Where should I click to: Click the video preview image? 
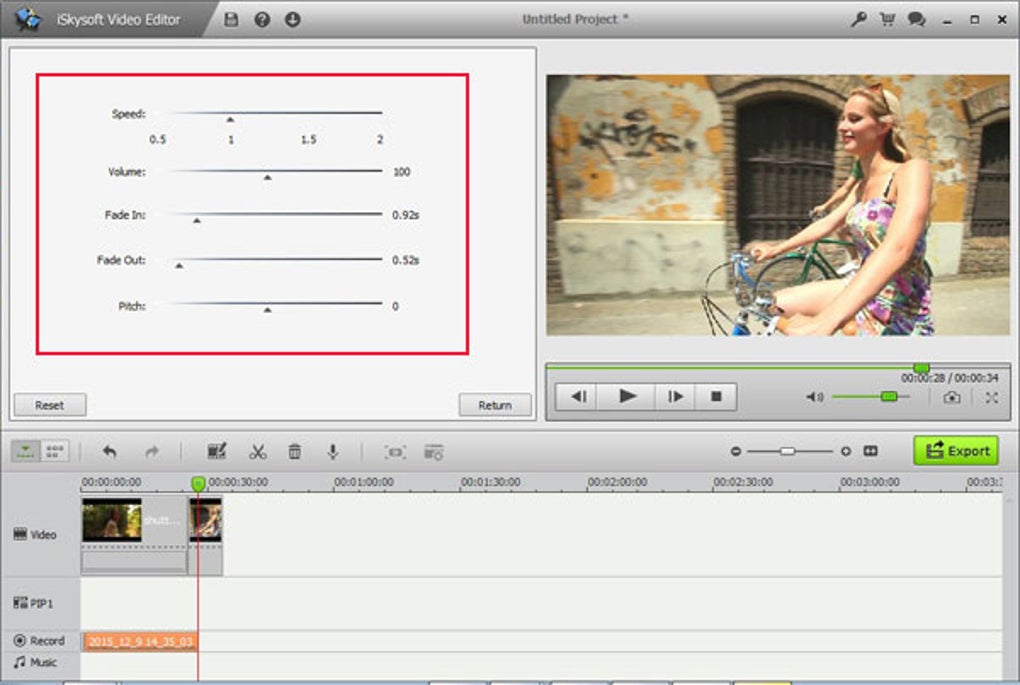point(778,205)
